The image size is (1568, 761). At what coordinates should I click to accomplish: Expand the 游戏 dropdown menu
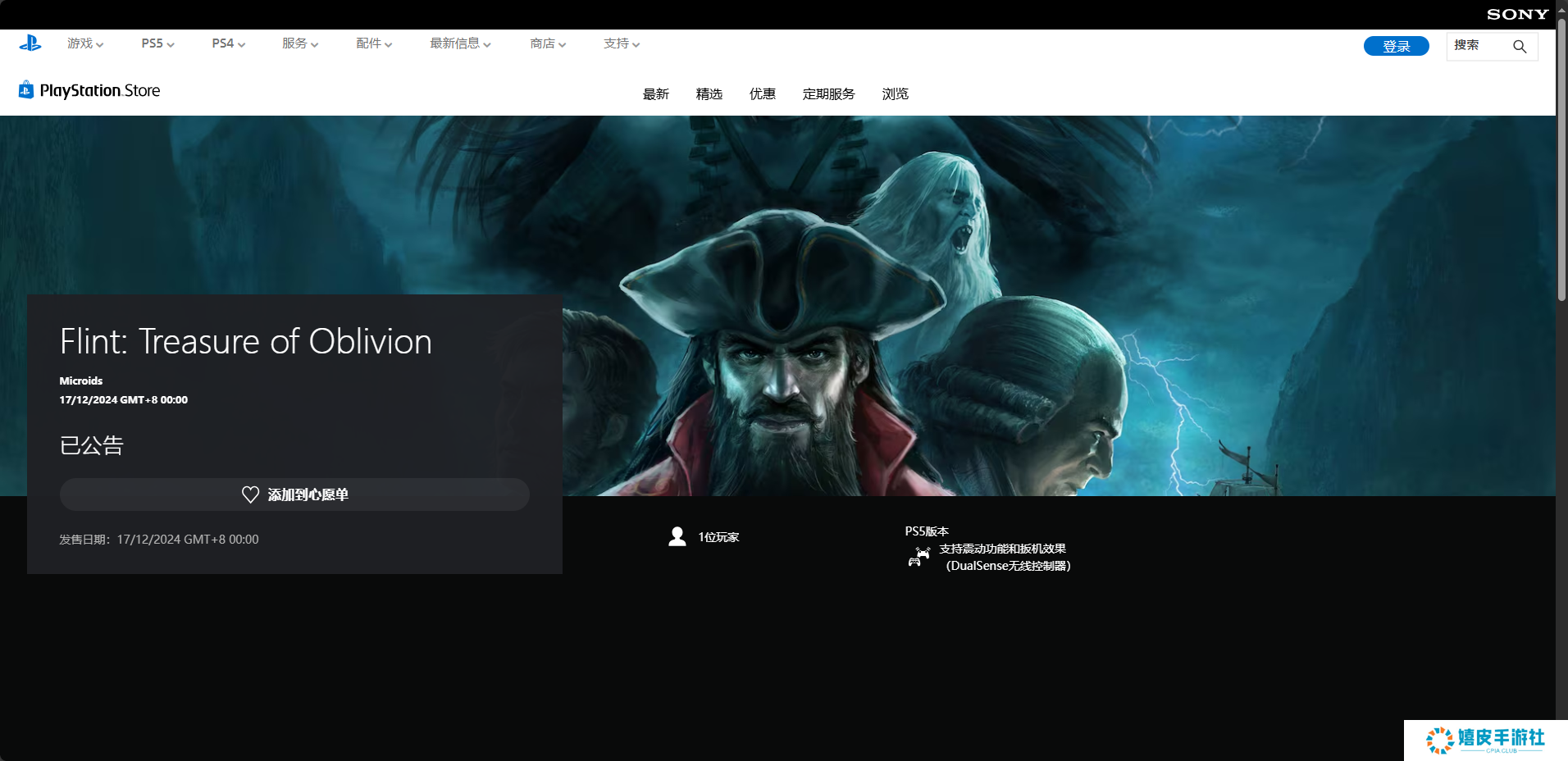(85, 43)
